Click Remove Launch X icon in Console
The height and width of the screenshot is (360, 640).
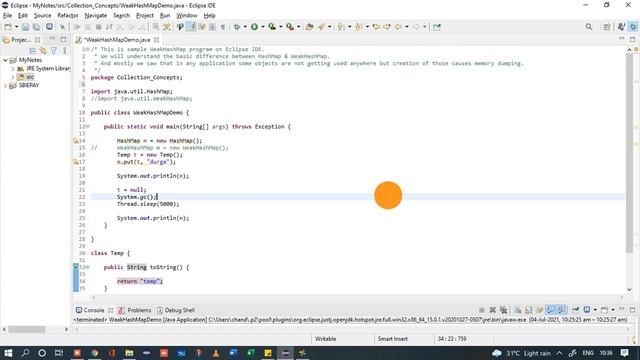[492, 310]
